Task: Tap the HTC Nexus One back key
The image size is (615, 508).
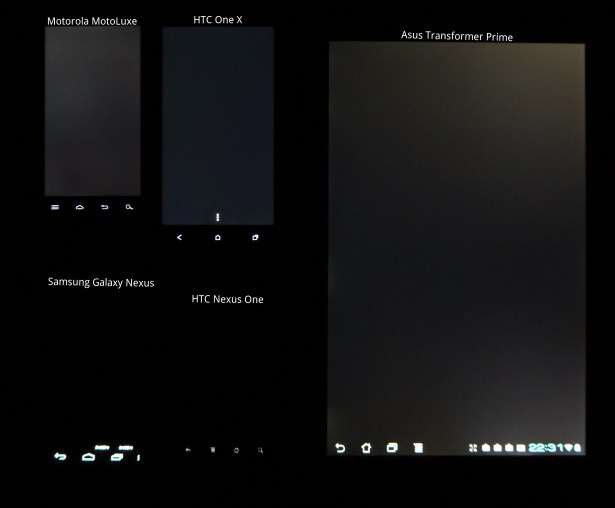Action: [x=188, y=450]
